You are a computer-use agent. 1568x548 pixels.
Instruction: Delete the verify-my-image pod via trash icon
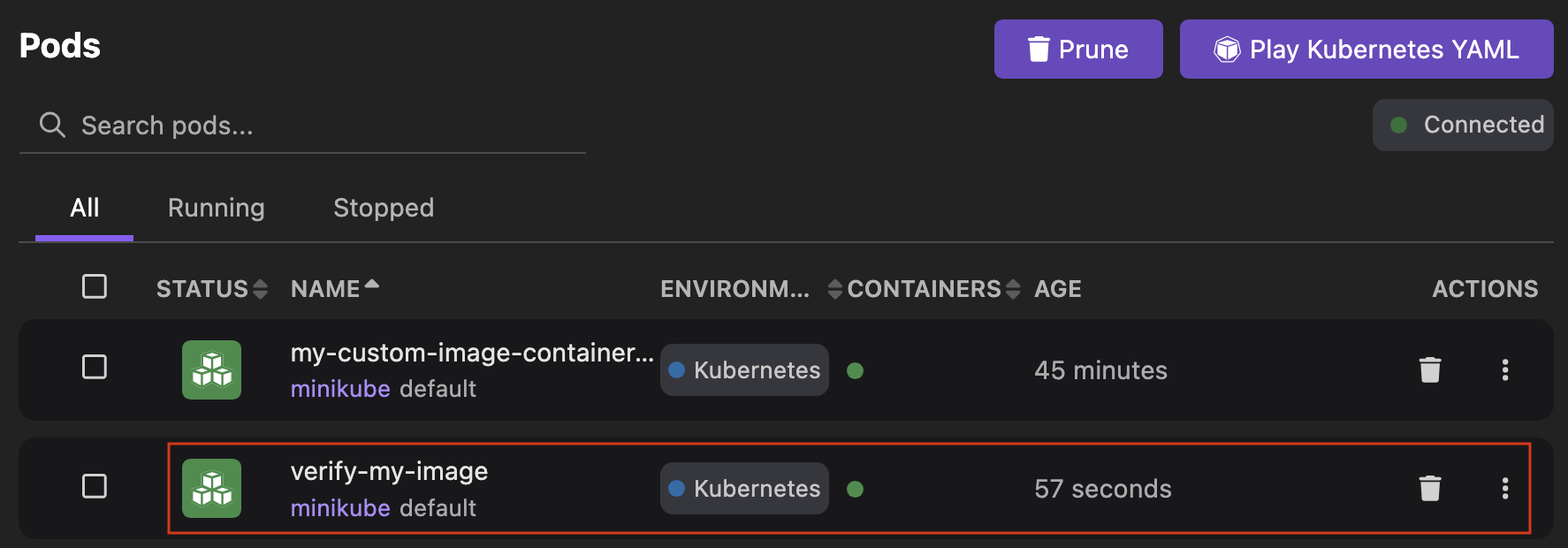coord(1430,488)
